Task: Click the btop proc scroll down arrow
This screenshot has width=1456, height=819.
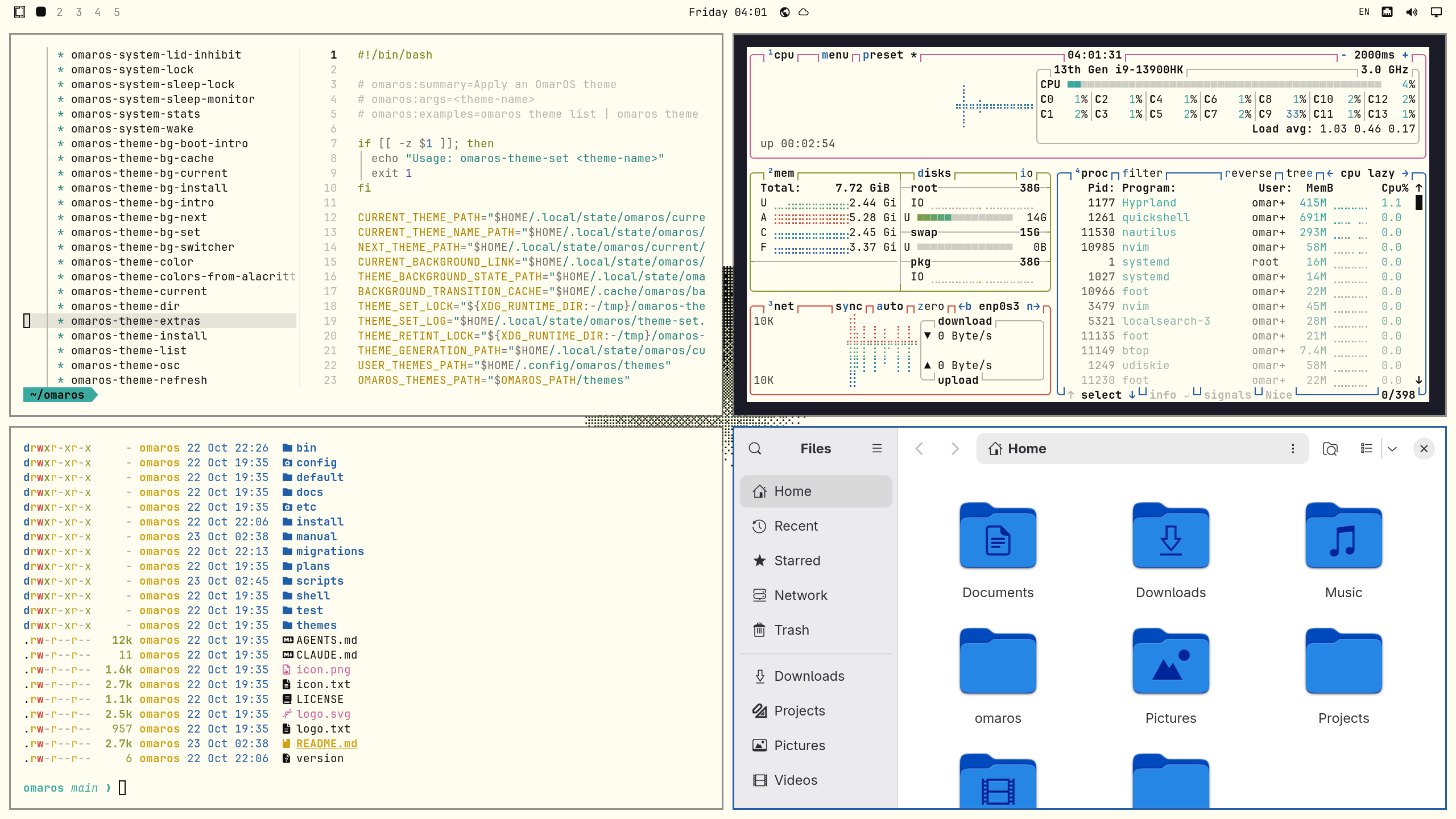Action: click(1418, 380)
